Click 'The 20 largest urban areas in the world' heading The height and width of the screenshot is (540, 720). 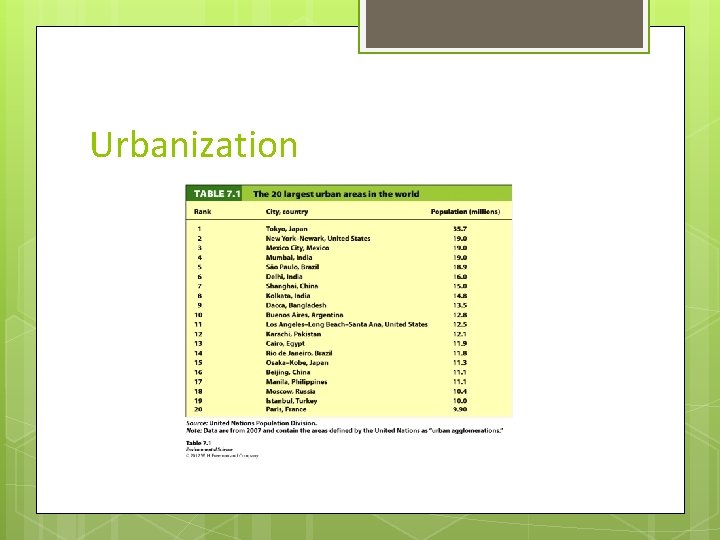pyautogui.click(x=336, y=194)
